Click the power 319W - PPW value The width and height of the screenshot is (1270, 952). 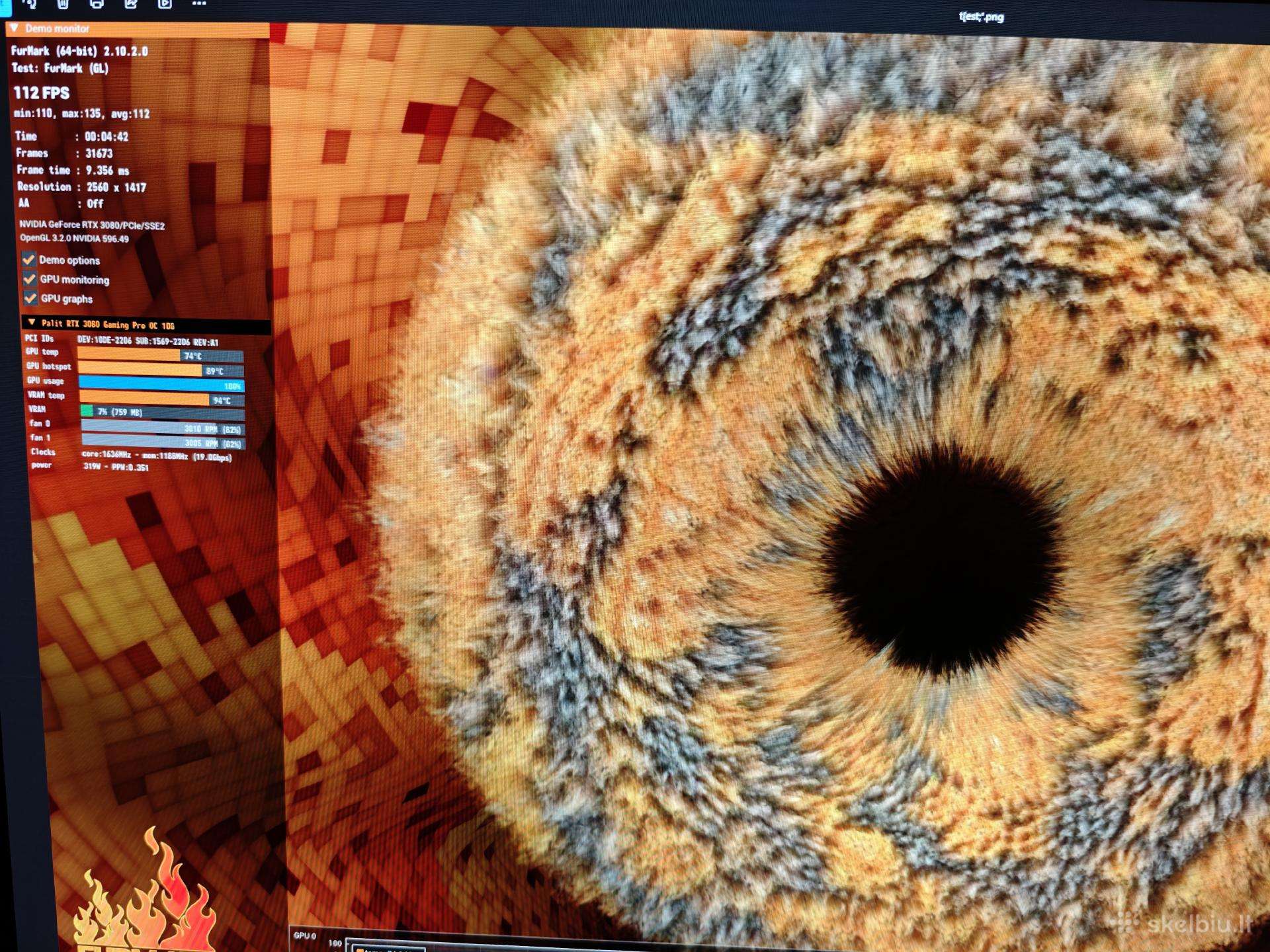point(116,467)
